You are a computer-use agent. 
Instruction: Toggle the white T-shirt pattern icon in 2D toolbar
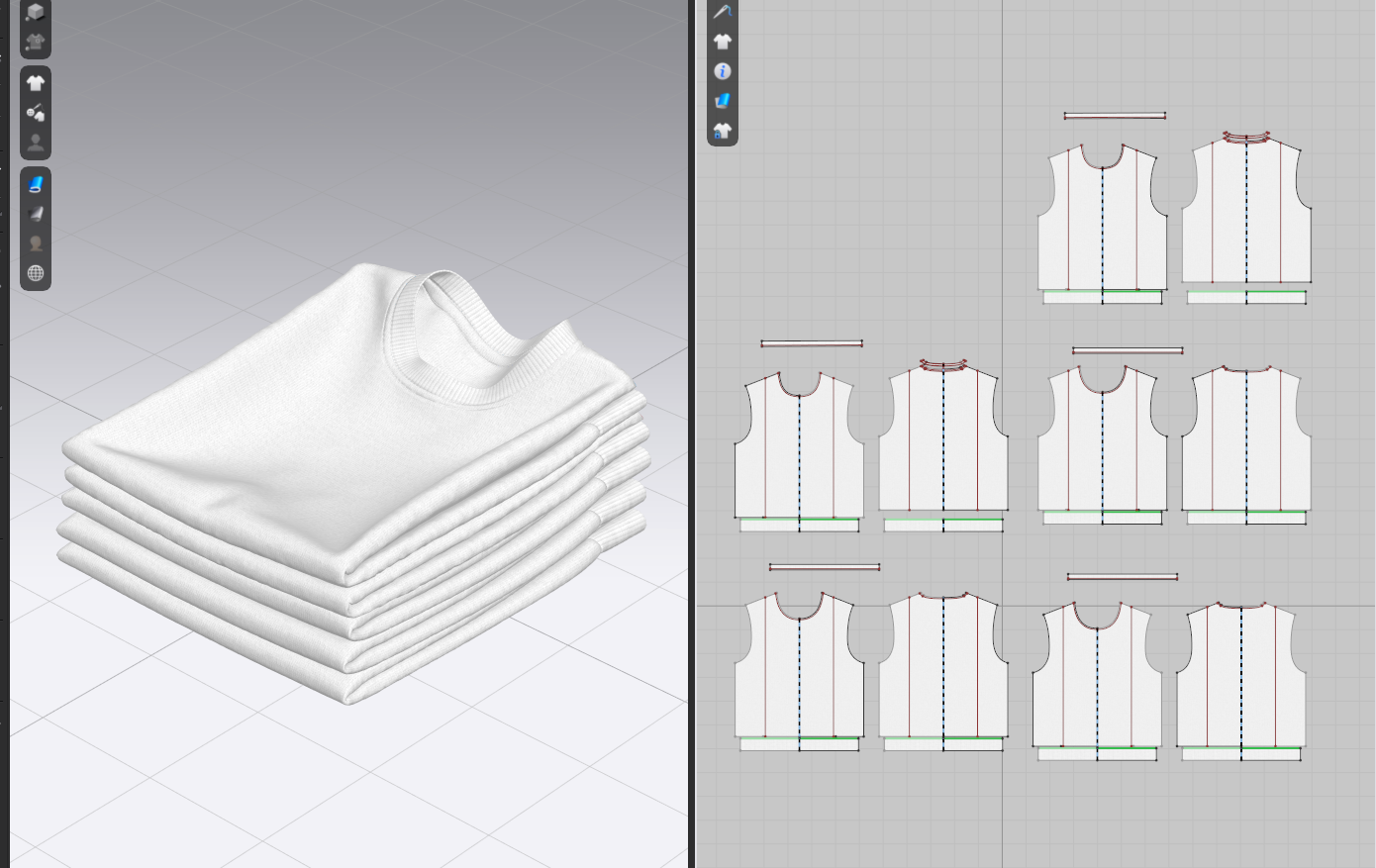click(723, 42)
